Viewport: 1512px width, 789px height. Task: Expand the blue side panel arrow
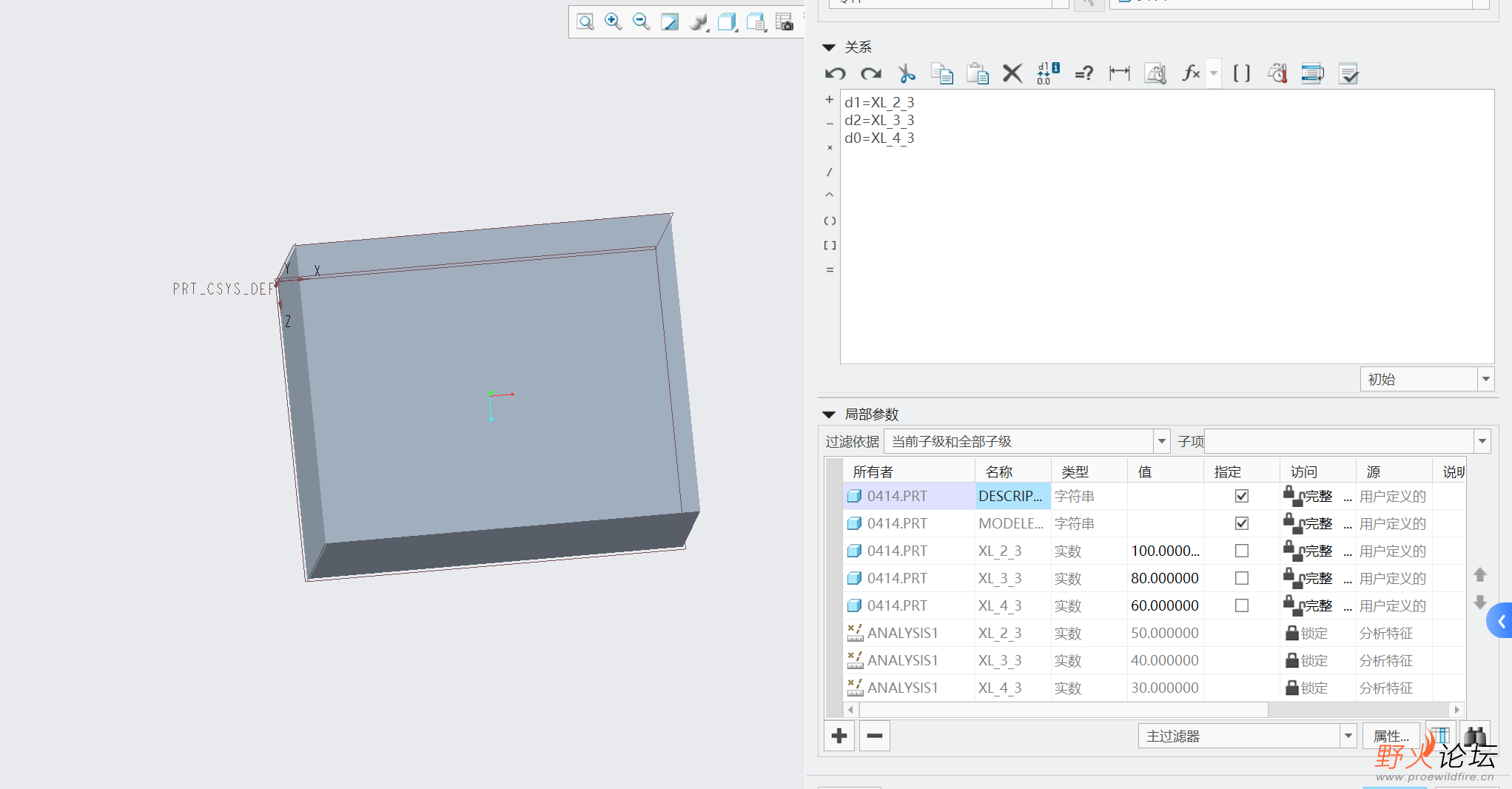(x=1501, y=621)
